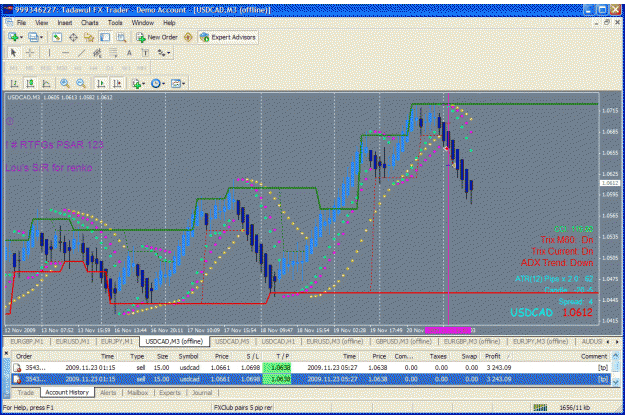Image resolution: width=625 pixels, height=415 pixels.
Task: Expand the Templates dropdown arrow
Action: (183, 84)
